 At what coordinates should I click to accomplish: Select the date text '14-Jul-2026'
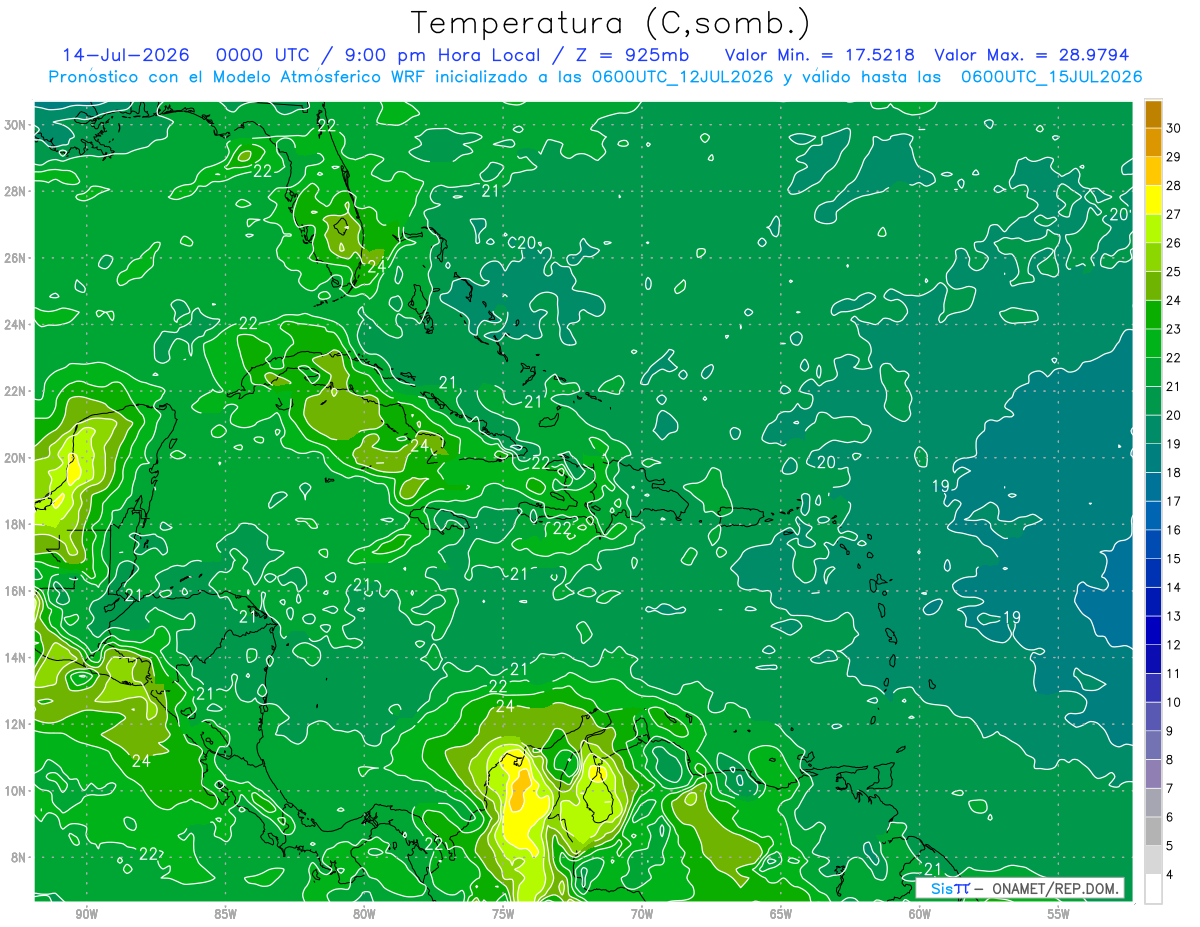click(x=128, y=55)
